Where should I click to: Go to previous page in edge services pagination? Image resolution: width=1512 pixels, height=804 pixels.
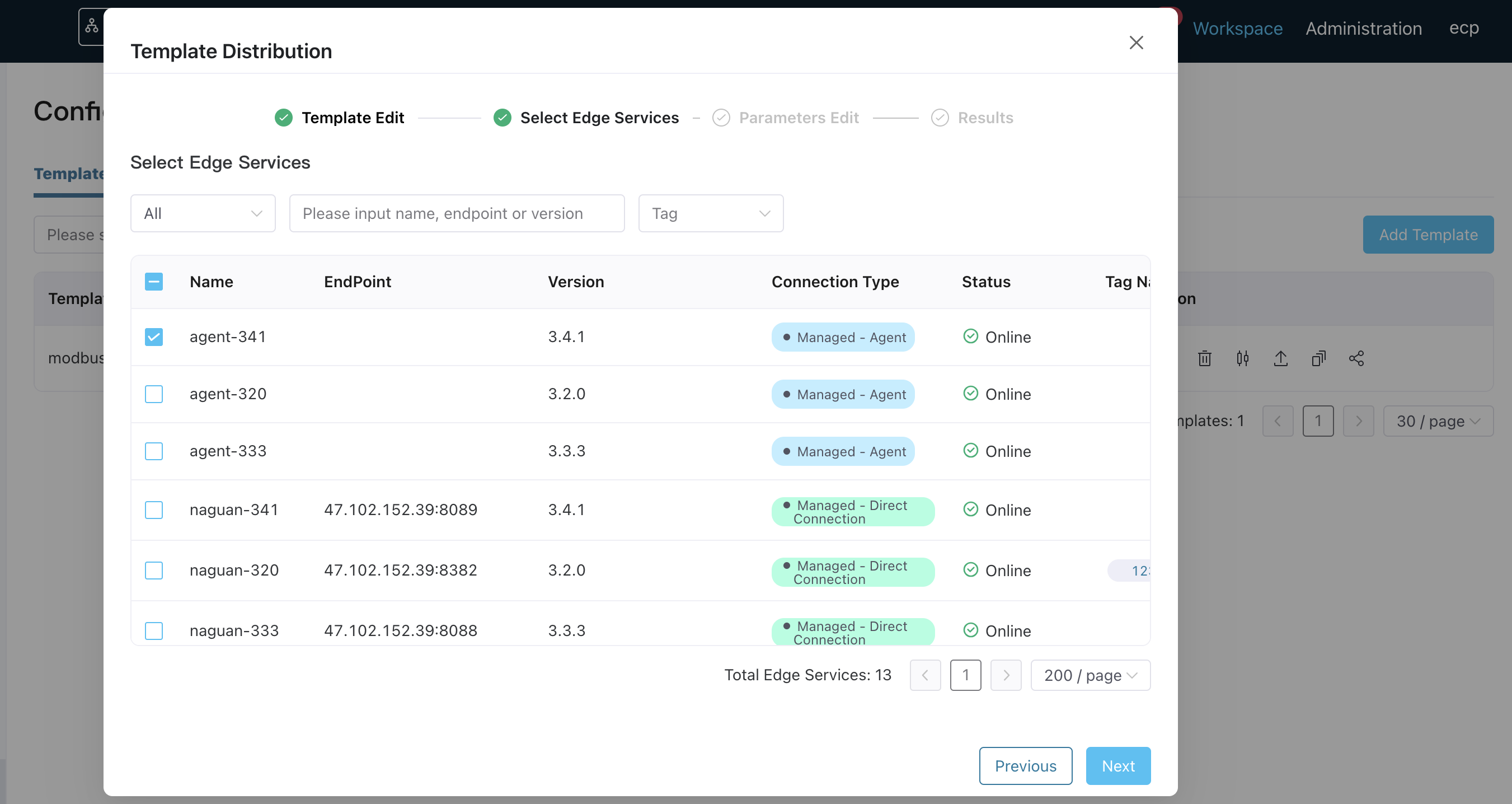[925, 675]
